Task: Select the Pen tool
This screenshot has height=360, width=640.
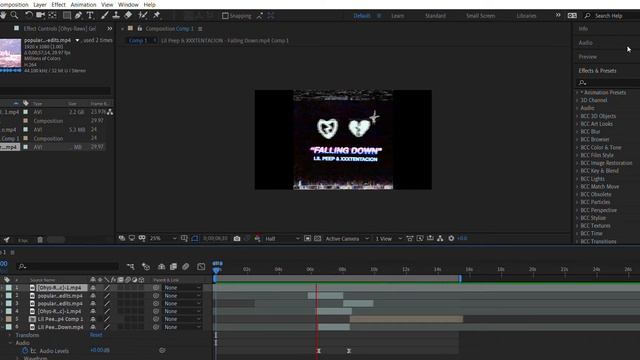Action: (x=78, y=15)
